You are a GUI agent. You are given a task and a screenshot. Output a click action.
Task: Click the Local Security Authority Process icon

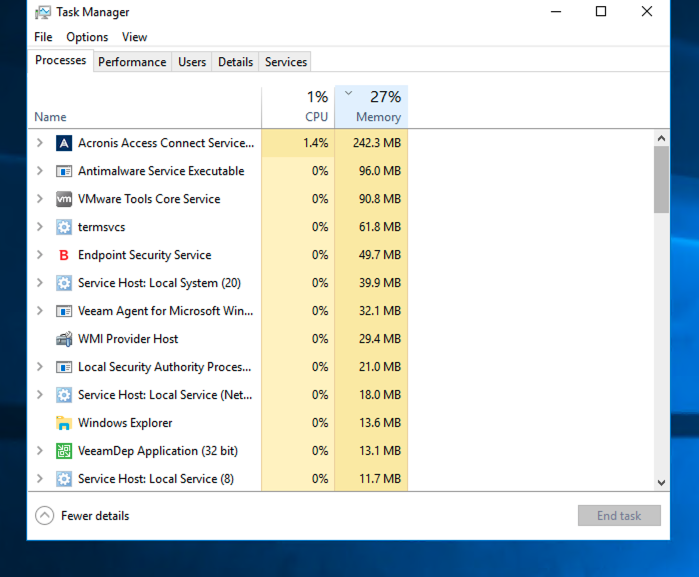point(64,367)
